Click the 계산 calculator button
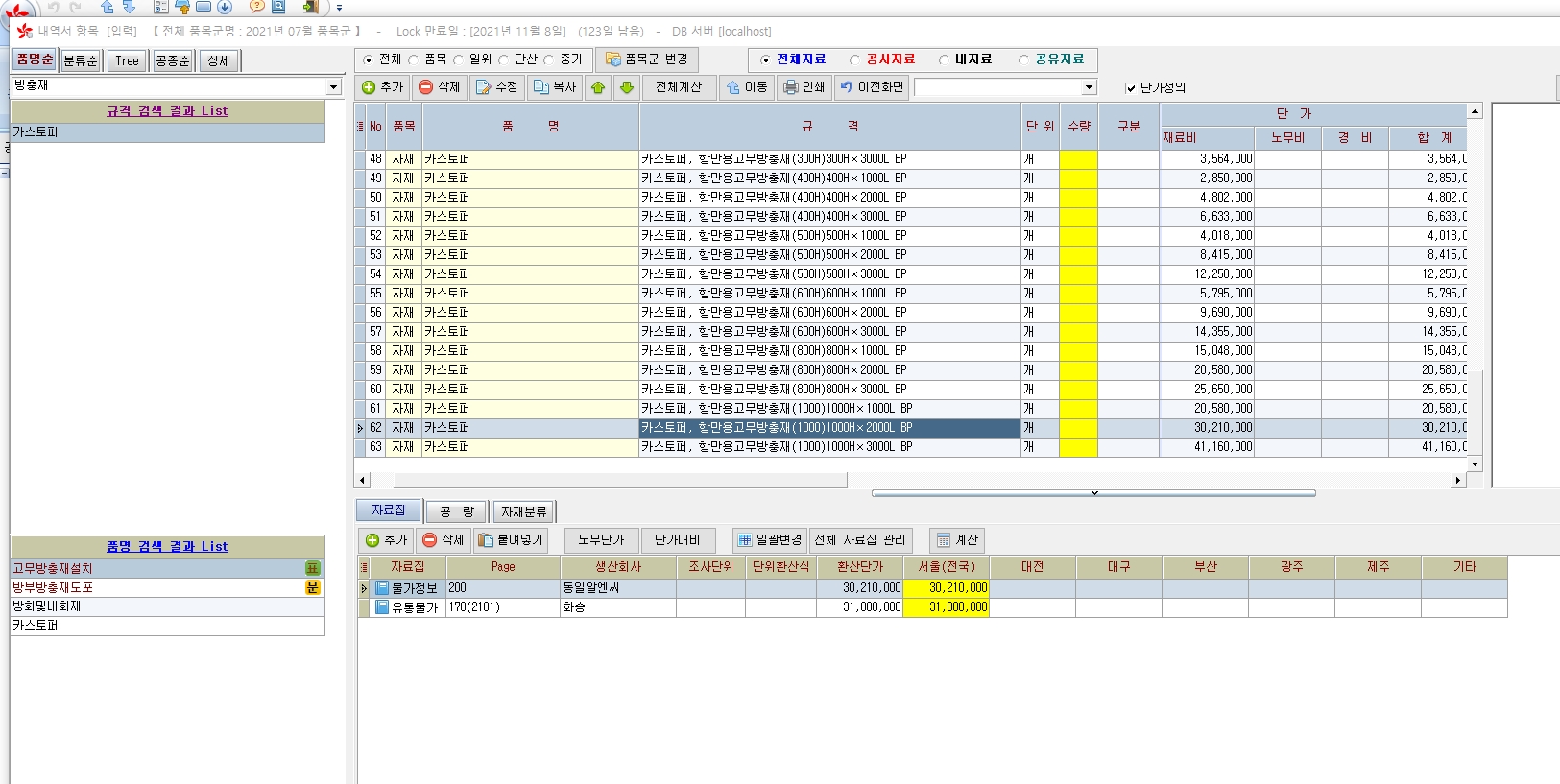This screenshot has width=1560, height=784. pos(957,540)
